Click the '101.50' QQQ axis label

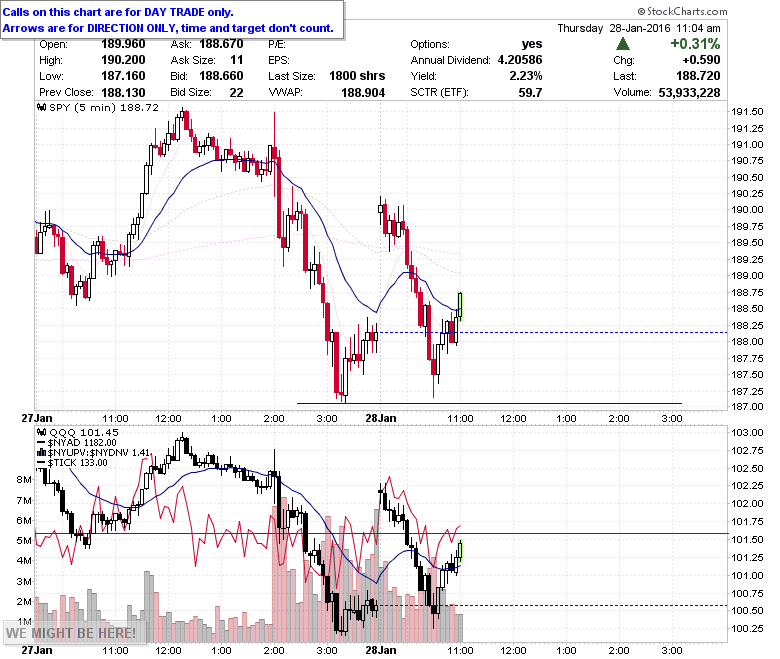[x=747, y=540]
